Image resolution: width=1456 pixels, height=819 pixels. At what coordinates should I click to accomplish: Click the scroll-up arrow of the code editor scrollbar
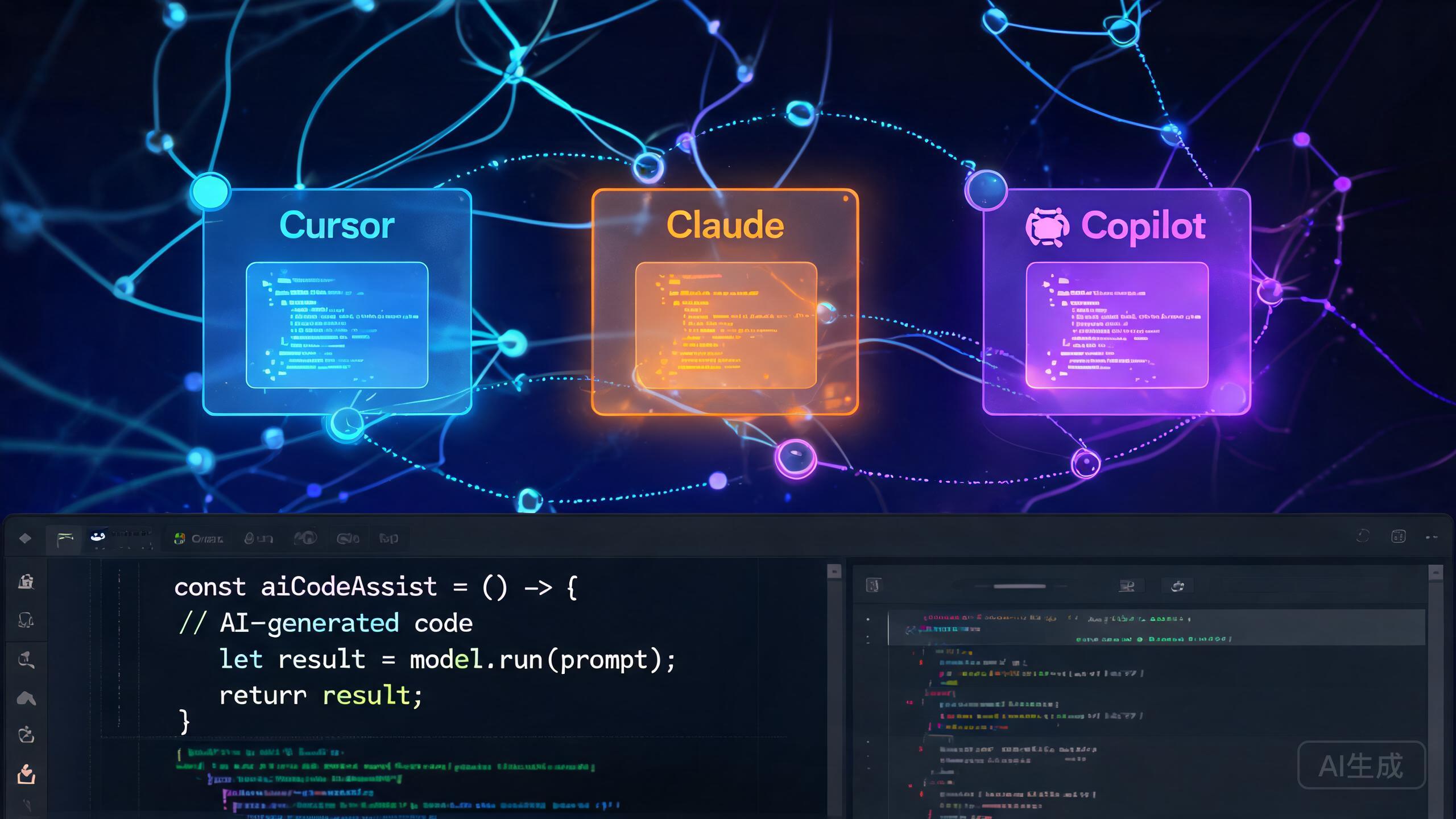(834, 571)
